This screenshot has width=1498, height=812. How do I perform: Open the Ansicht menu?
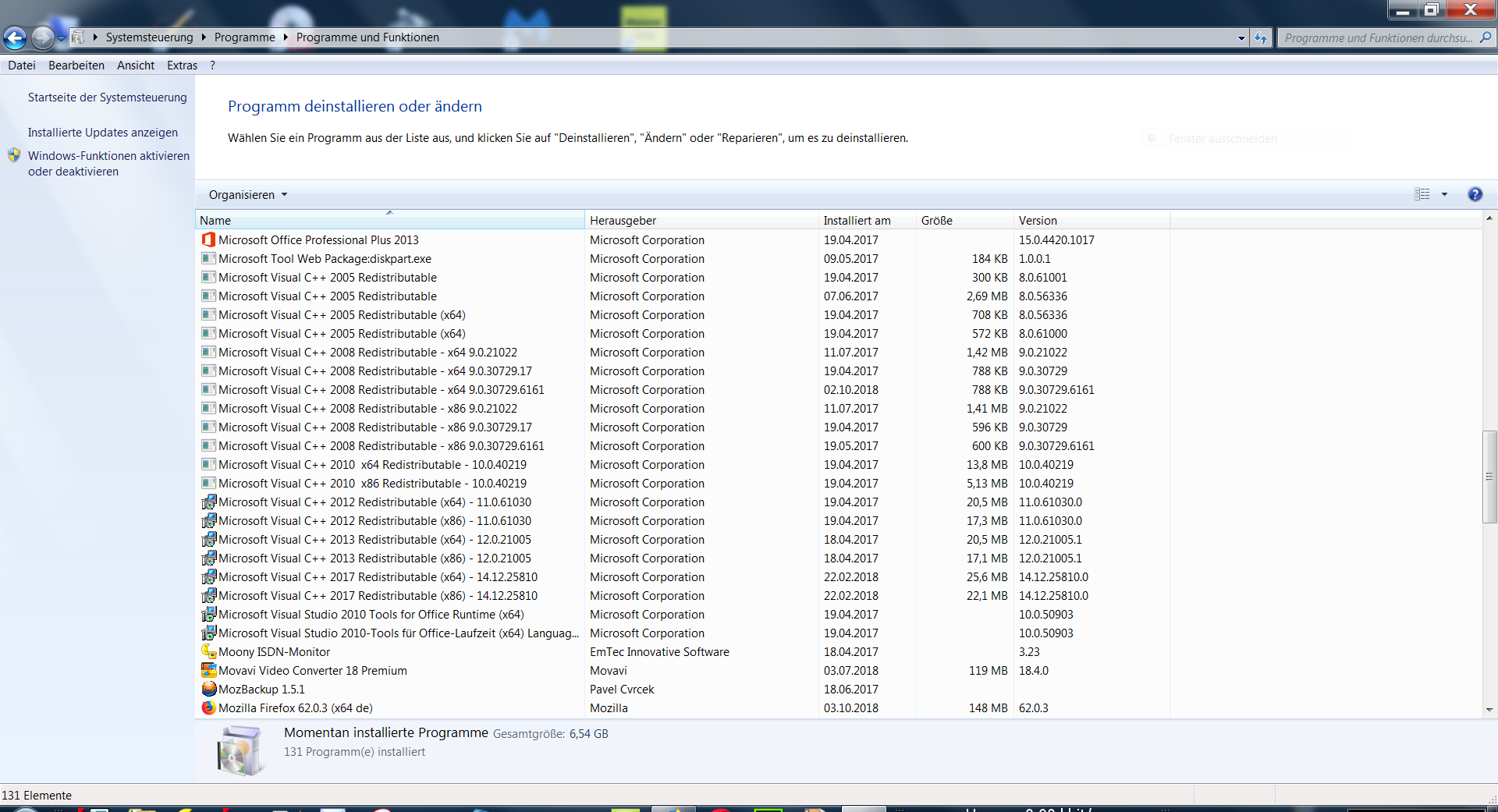(x=136, y=66)
